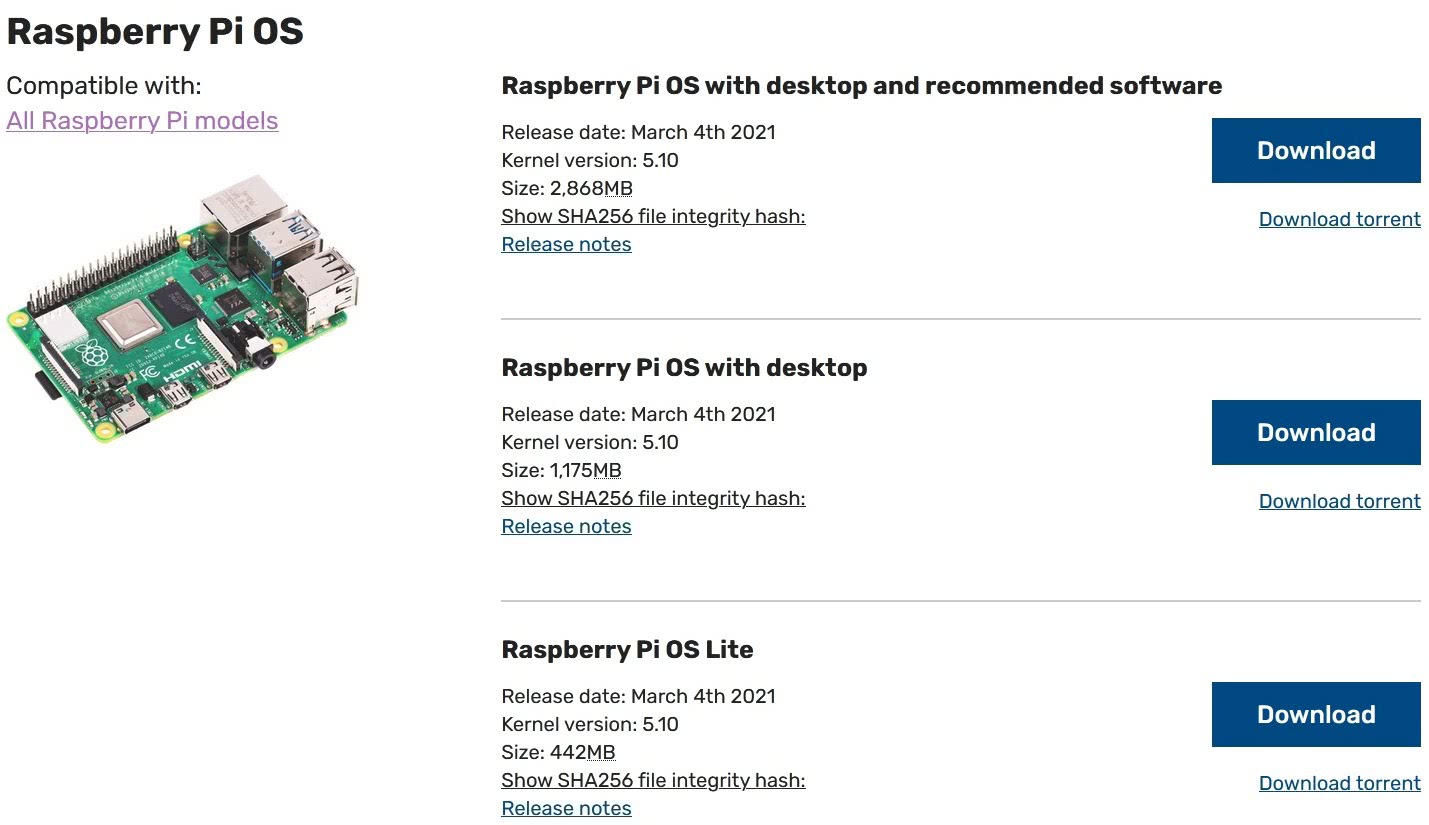Get torrent for Raspberry Pi OS with desktop
Image resolution: width=1429 pixels, height=825 pixels.
point(1339,502)
